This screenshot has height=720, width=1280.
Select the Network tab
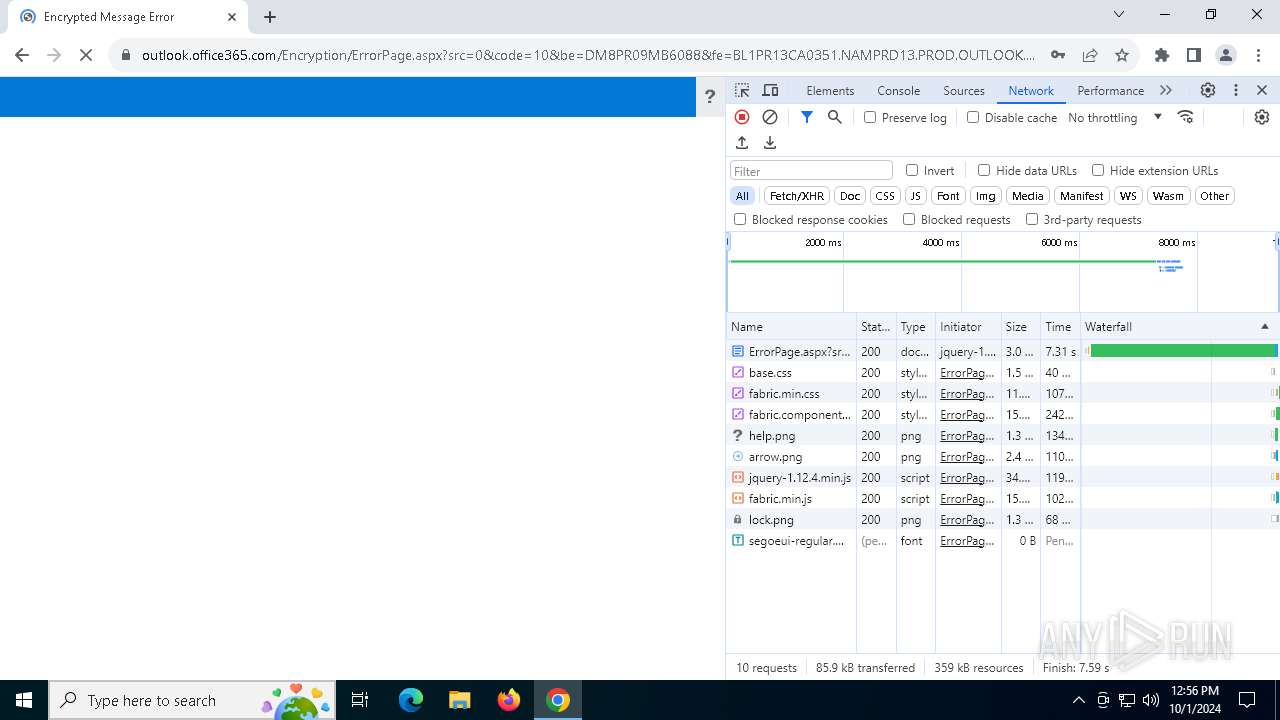click(x=1031, y=90)
